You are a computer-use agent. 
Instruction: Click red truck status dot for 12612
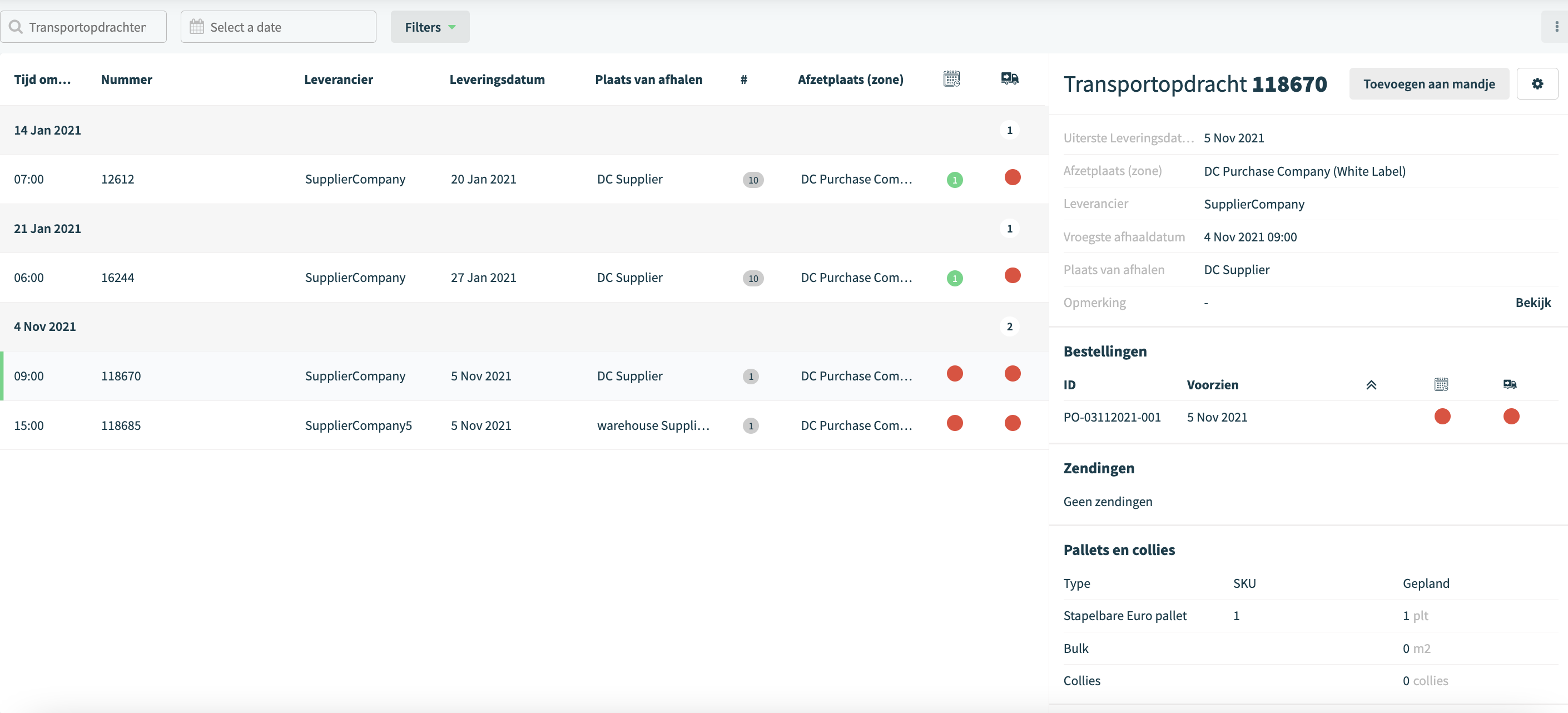click(1013, 177)
